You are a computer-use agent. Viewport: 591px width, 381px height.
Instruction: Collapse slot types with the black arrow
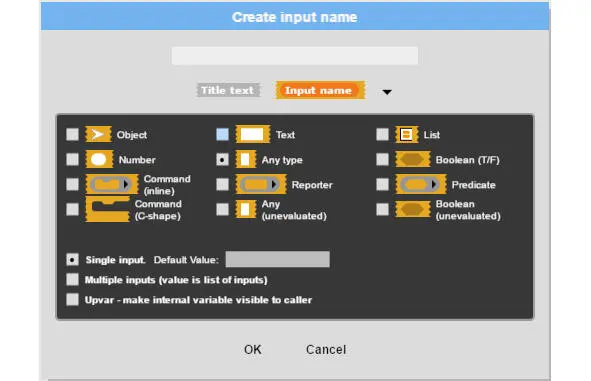pos(387,92)
